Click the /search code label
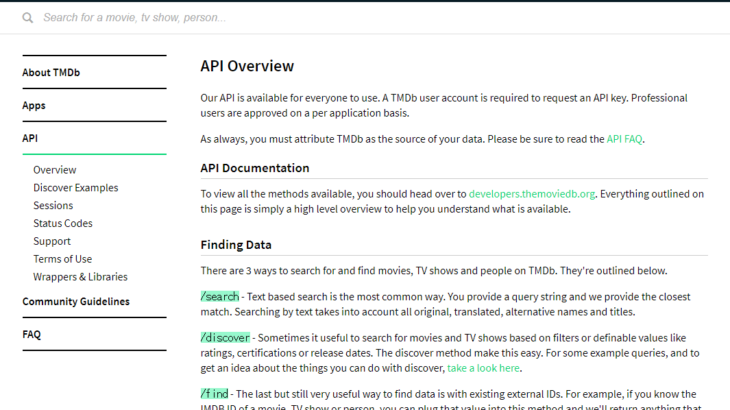Screen dimensions: 730x410 [220, 297]
